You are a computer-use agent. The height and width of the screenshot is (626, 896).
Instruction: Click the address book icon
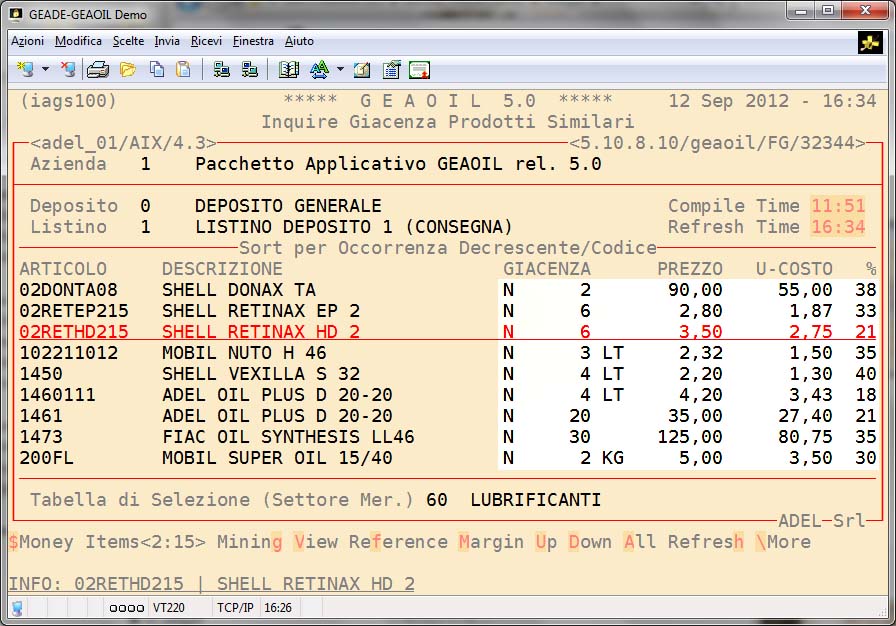pyautogui.click(x=289, y=69)
